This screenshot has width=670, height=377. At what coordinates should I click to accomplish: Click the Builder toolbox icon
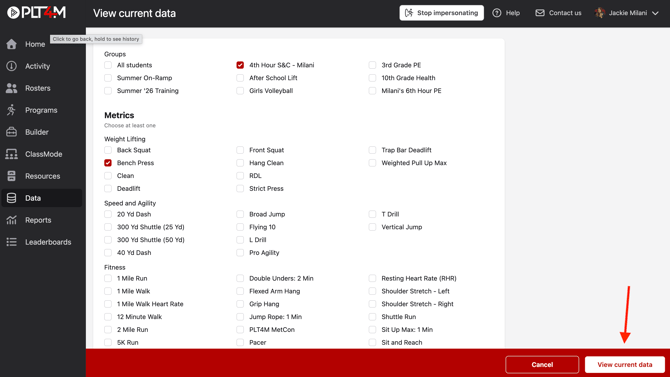coord(12,132)
